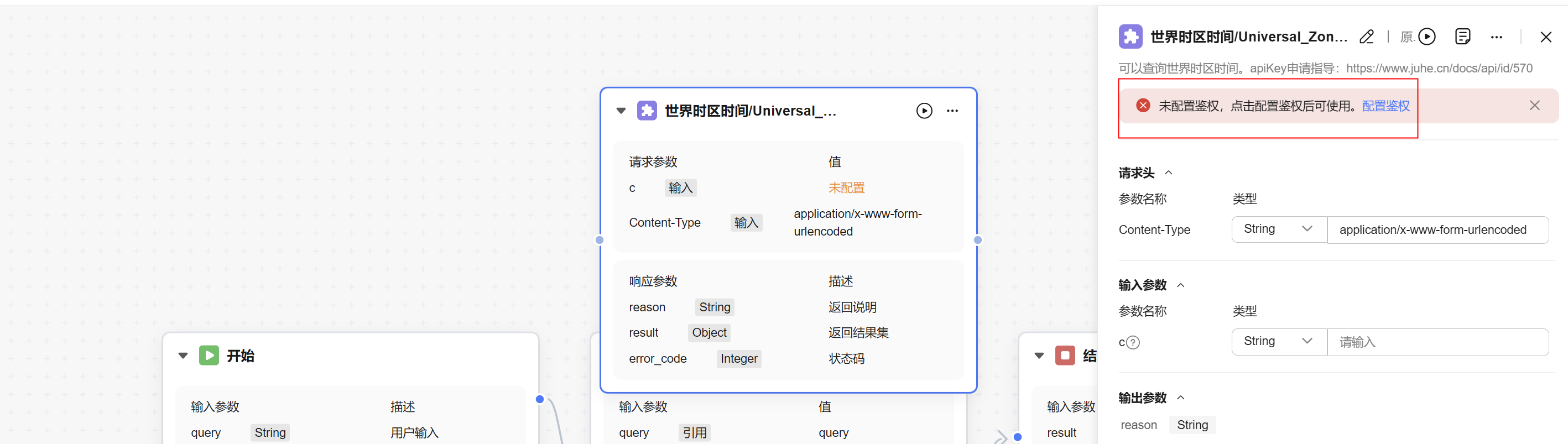Collapse the 输出参数 section
The image size is (1568, 444).
(1181, 398)
